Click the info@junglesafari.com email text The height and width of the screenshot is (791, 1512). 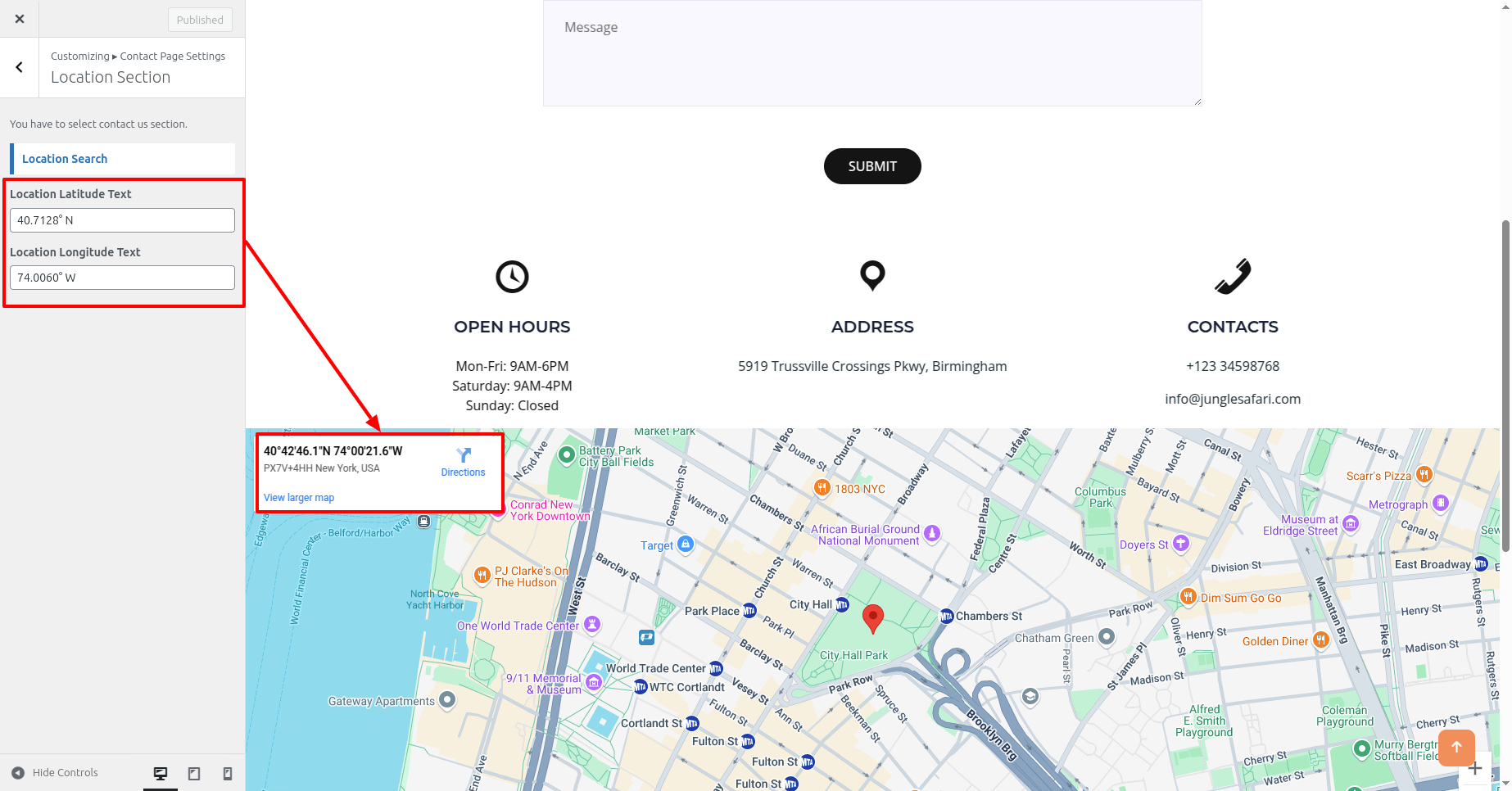click(1233, 399)
